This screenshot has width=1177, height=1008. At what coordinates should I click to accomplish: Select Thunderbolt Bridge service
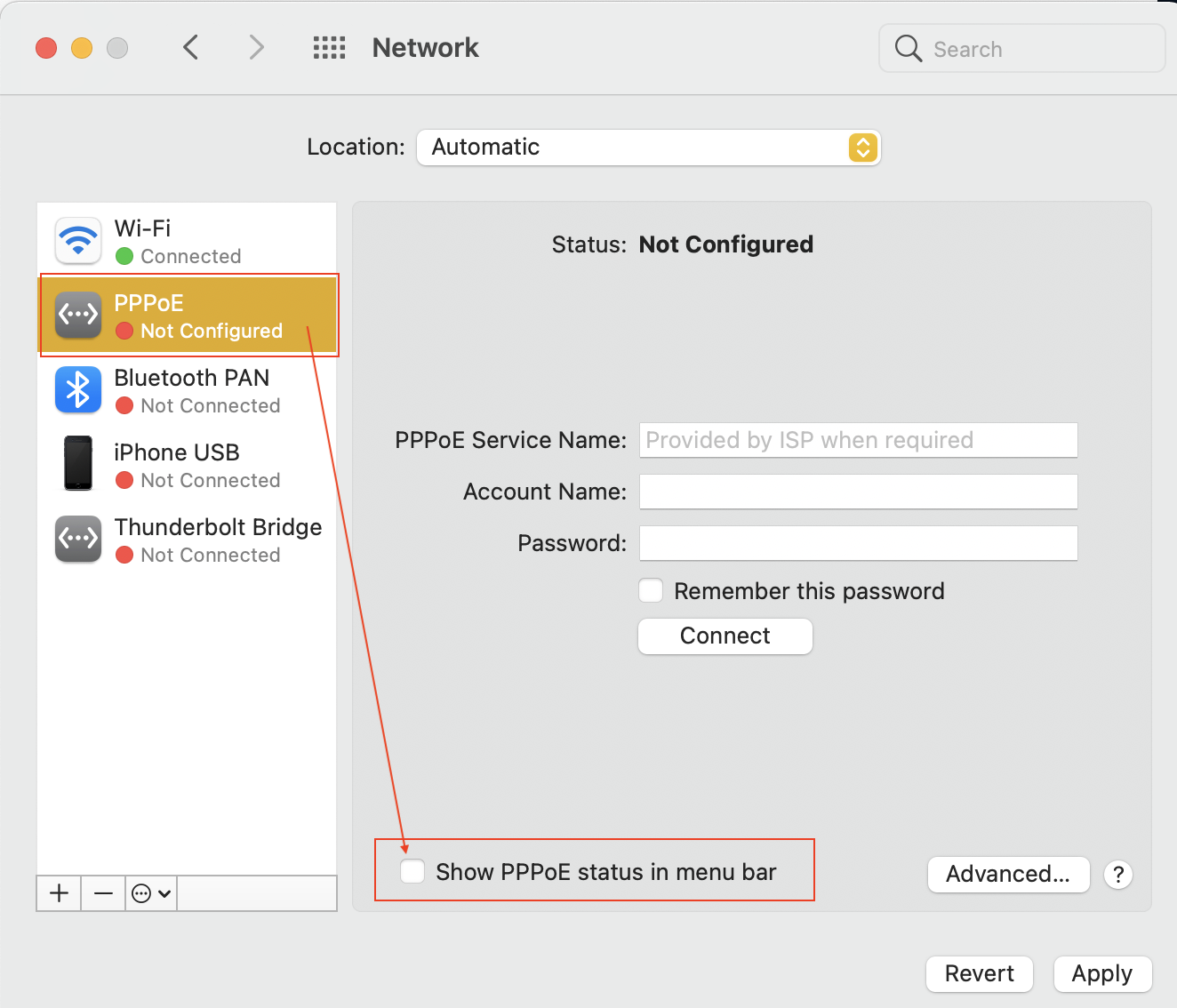click(187, 540)
